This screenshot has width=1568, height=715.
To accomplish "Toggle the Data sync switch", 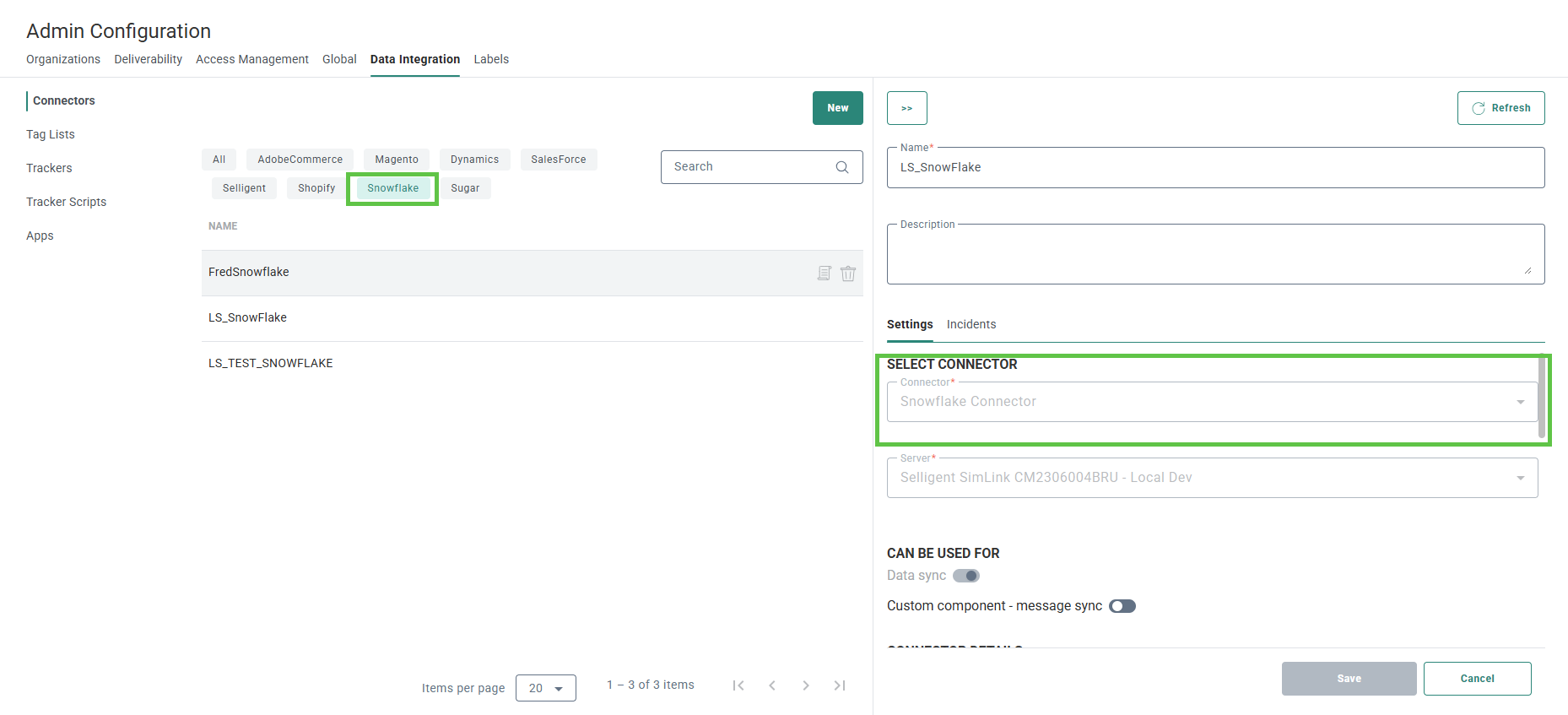I will click(x=966, y=576).
